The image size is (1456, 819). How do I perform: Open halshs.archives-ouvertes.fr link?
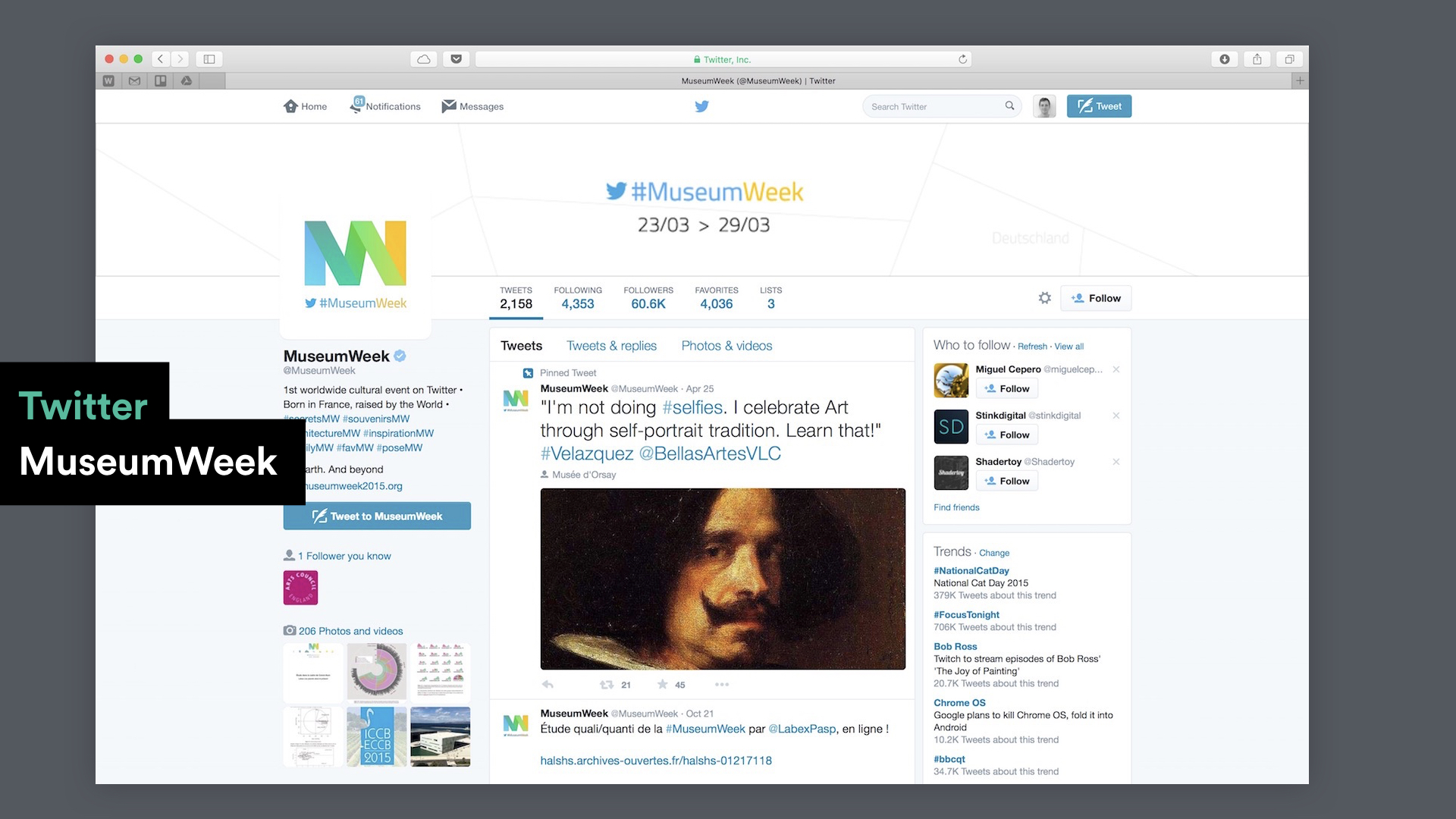click(x=656, y=761)
